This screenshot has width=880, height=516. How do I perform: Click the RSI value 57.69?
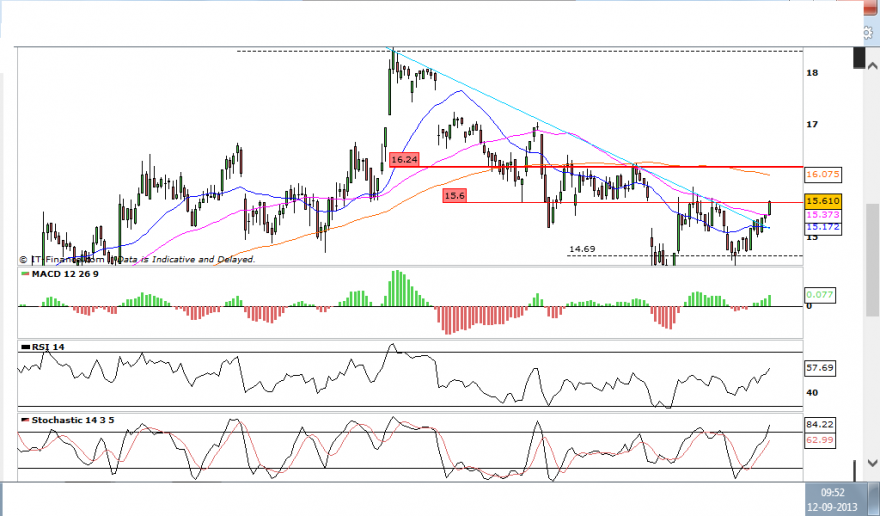click(x=819, y=368)
